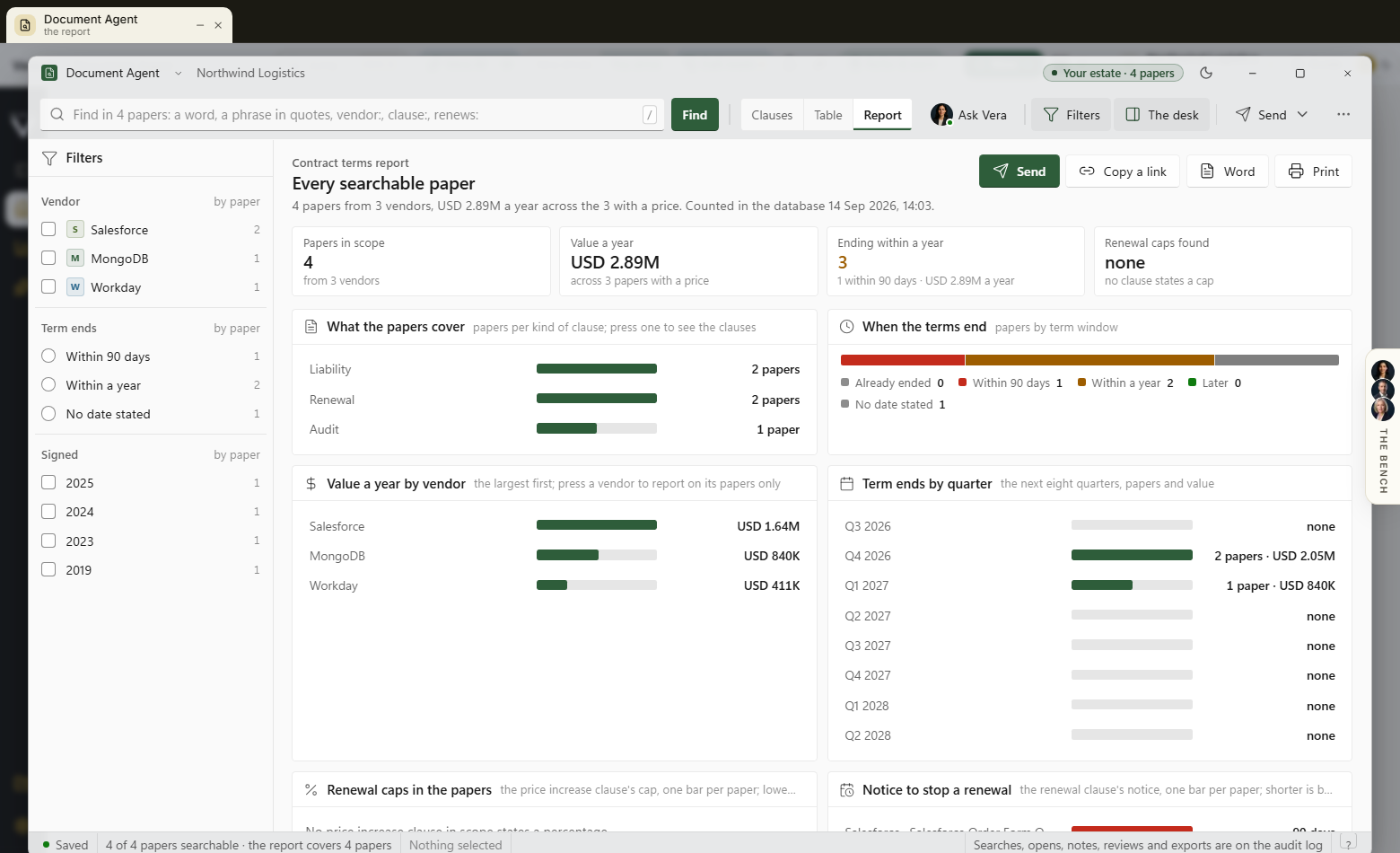The image size is (1400, 853).
Task: Click the 'Ending within a year' summary card
Action: coord(956,261)
